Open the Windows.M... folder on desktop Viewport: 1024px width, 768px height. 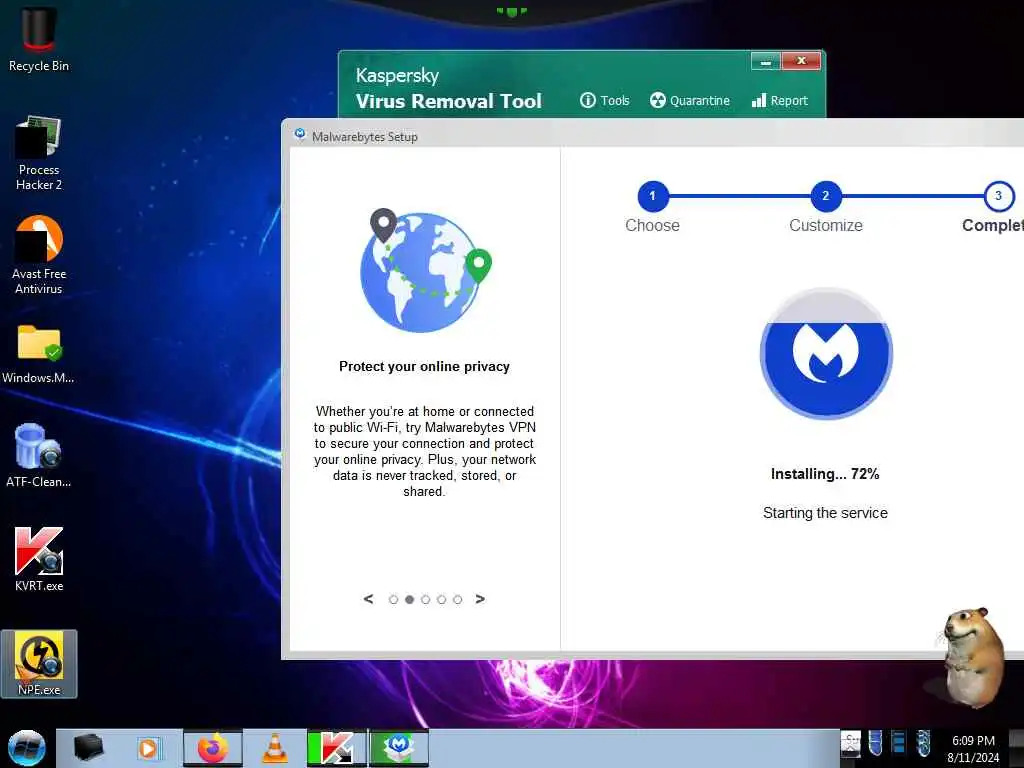coord(39,353)
